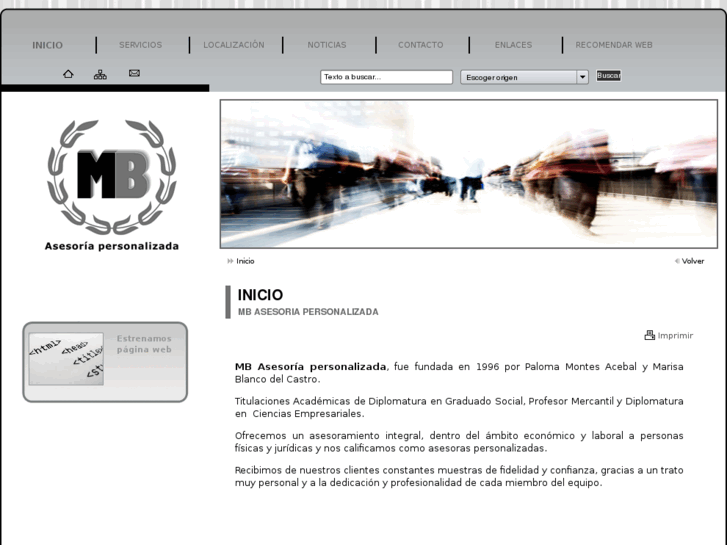Click the bold 'MB Asesoría personalizada' text
The width and height of the screenshot is (727, 545).
[x=310, y=366]
